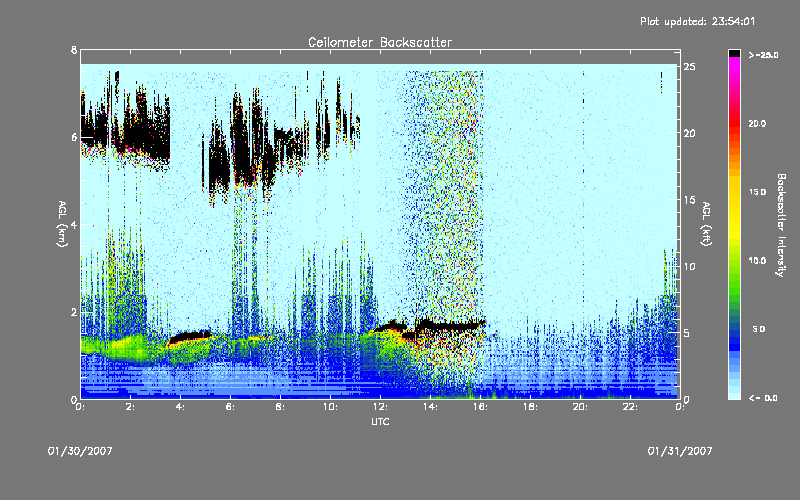Click the '25' kft tick on right axis
This screenshot has height=500, width=800.
(x=689, y=67)
